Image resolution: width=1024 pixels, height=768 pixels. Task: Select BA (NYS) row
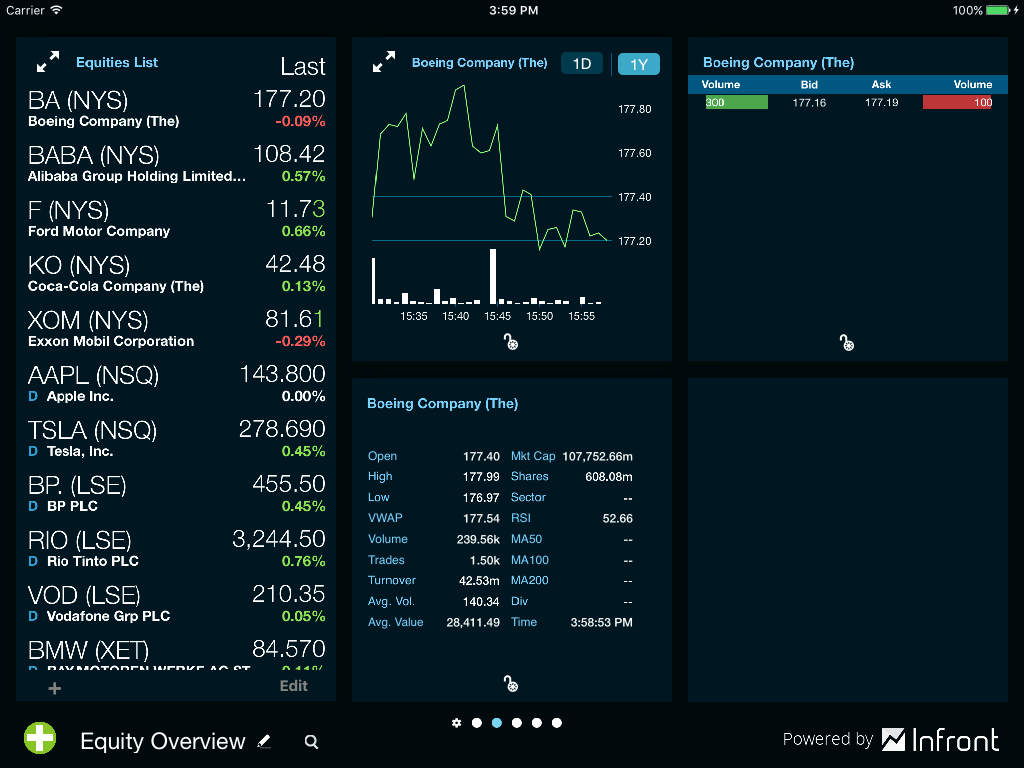[x=176, y=108]
